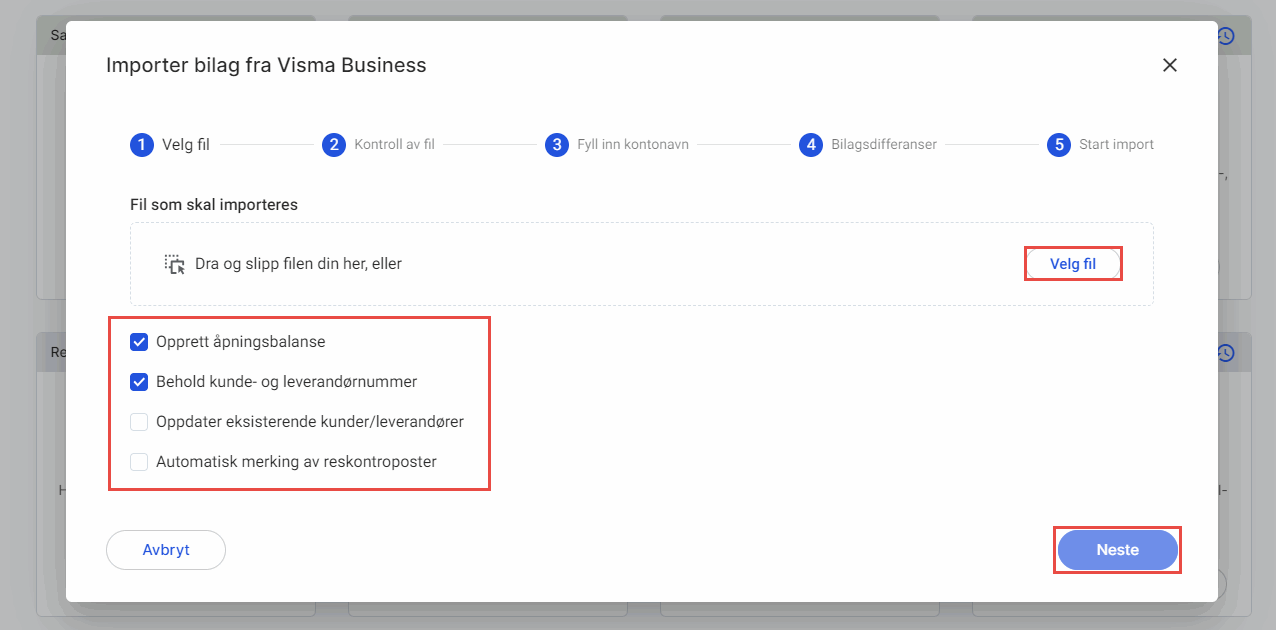Click the step 4 Bilagsdifferanser circle
1276x630 pixels.
(811, 144)
